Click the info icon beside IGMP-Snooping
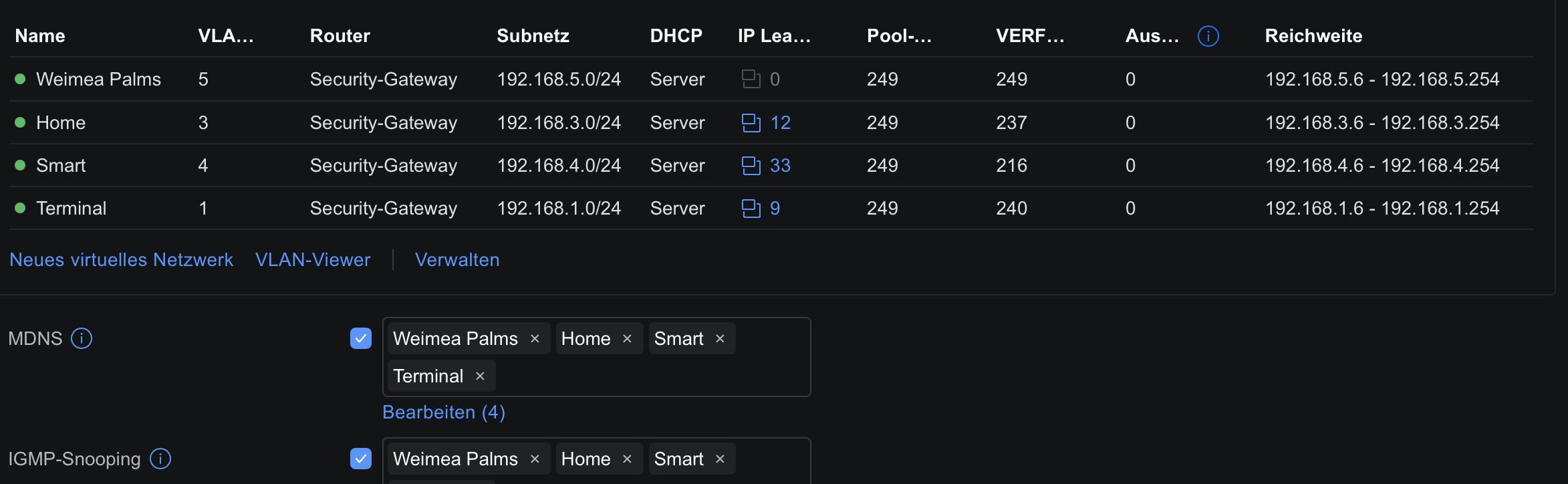The image size is (1568, 484). 160,459
